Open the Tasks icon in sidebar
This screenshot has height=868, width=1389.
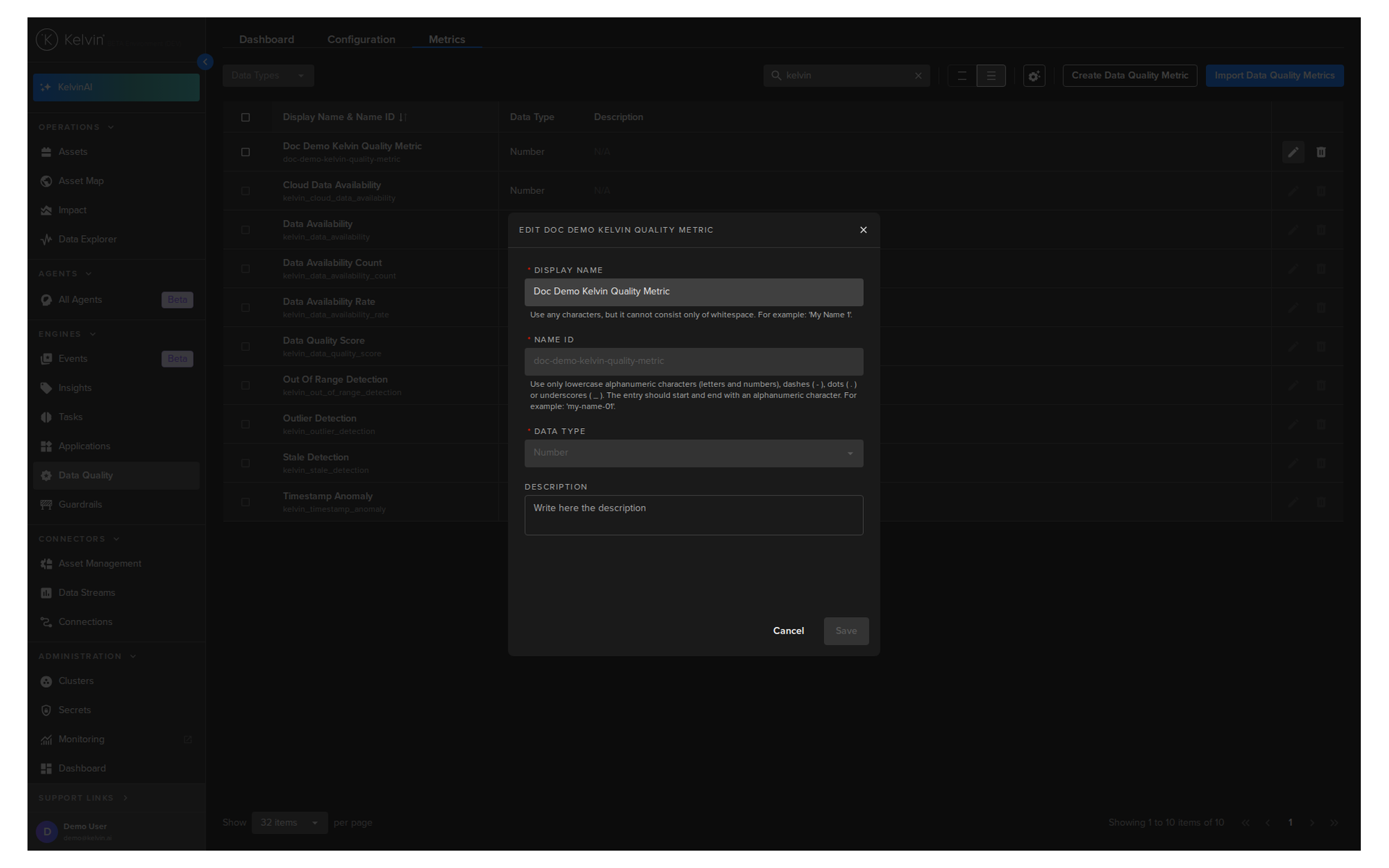pos(46,417)
